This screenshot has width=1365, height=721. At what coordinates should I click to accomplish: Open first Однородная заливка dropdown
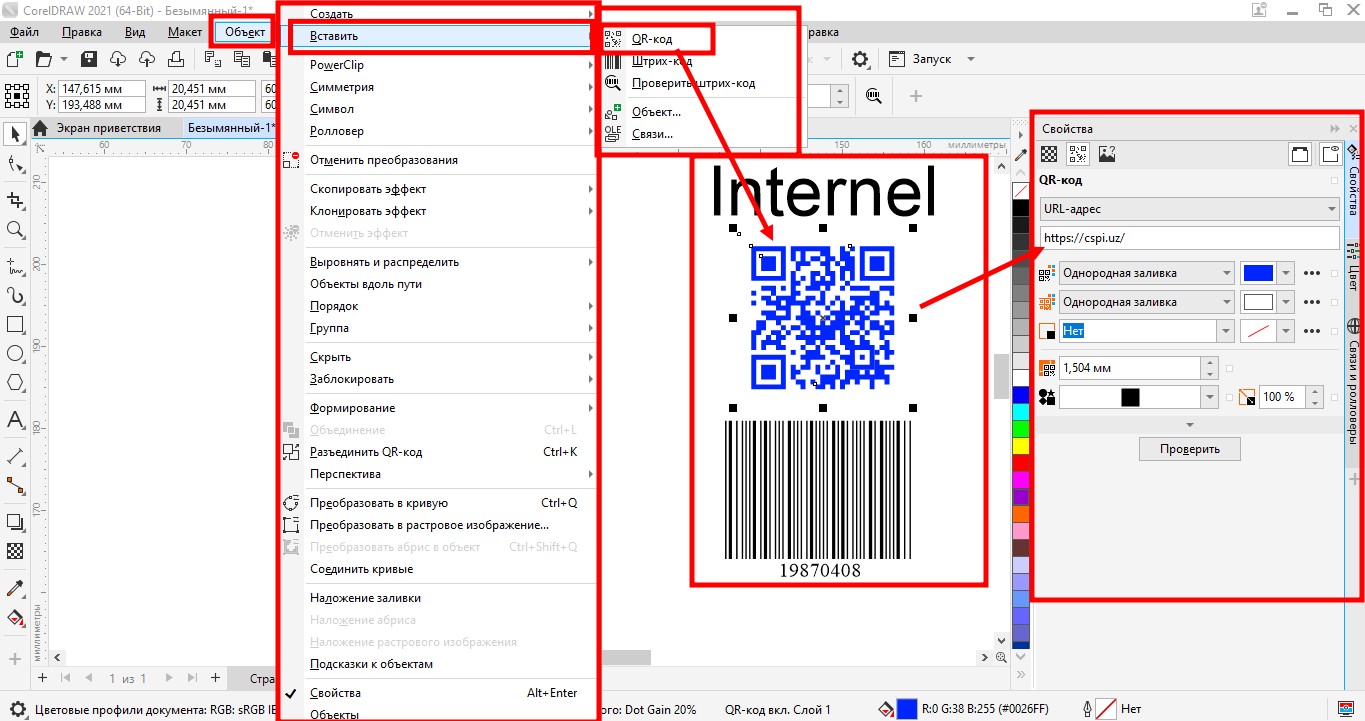pos(1146,273)
